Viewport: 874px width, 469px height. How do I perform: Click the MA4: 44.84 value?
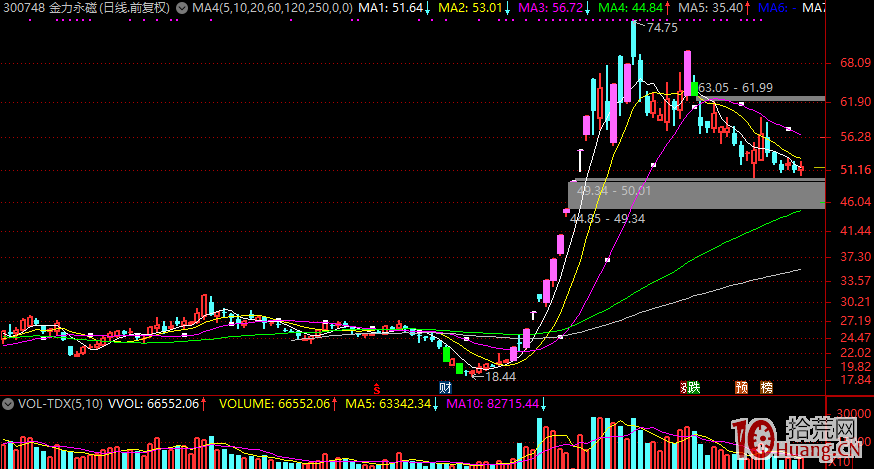(630, 8)
